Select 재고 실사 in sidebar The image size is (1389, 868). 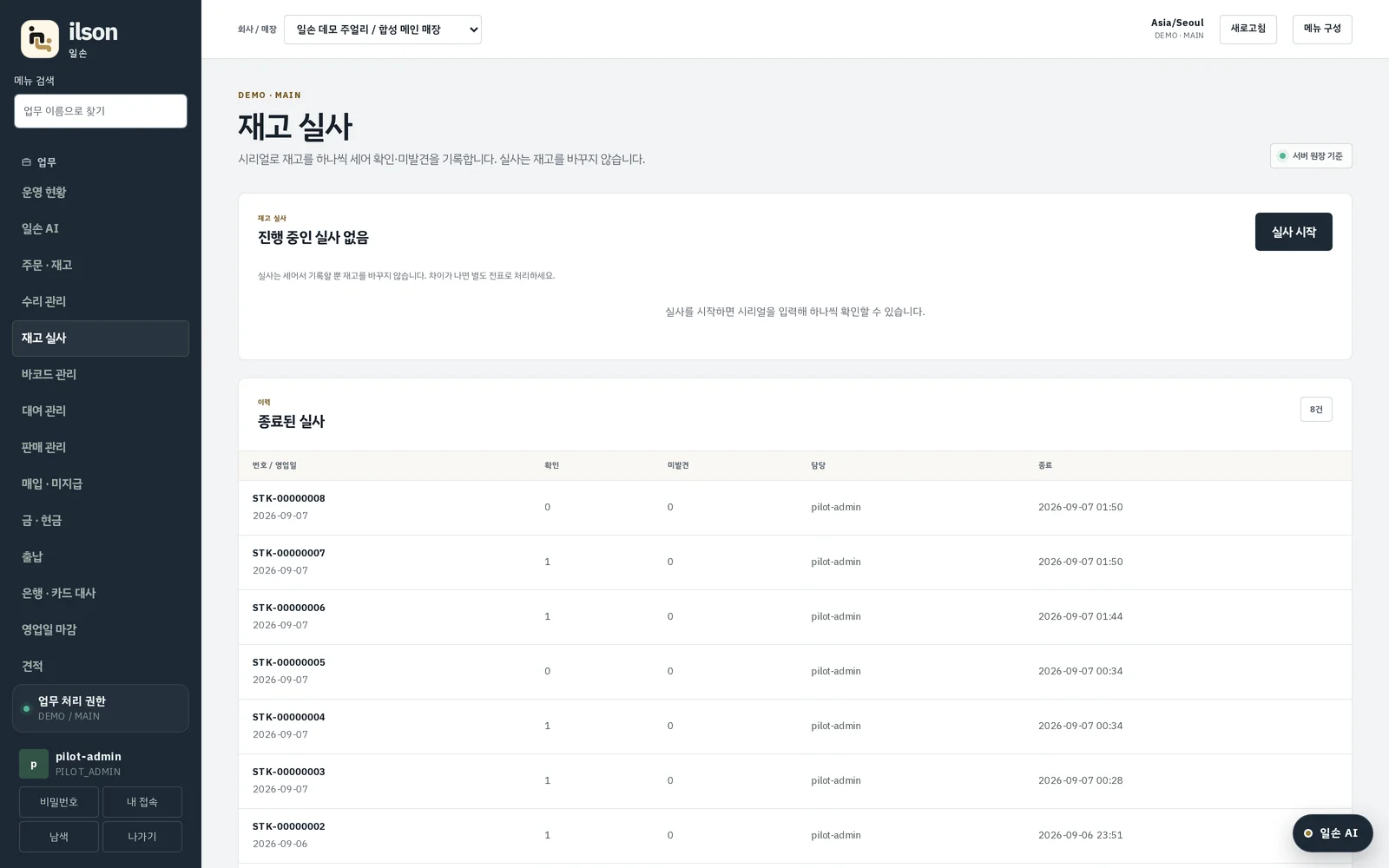pyautogui.click(x=101, y=339)
